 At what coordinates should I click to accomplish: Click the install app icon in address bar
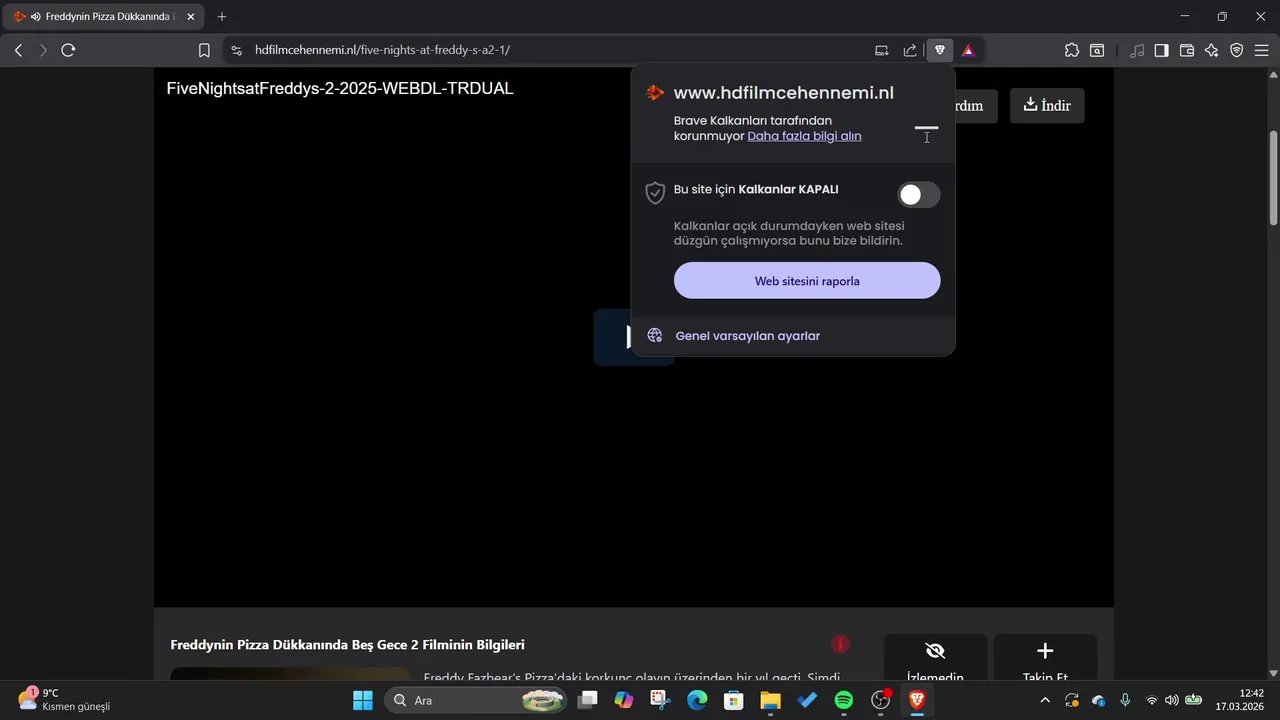coord(882,50)
